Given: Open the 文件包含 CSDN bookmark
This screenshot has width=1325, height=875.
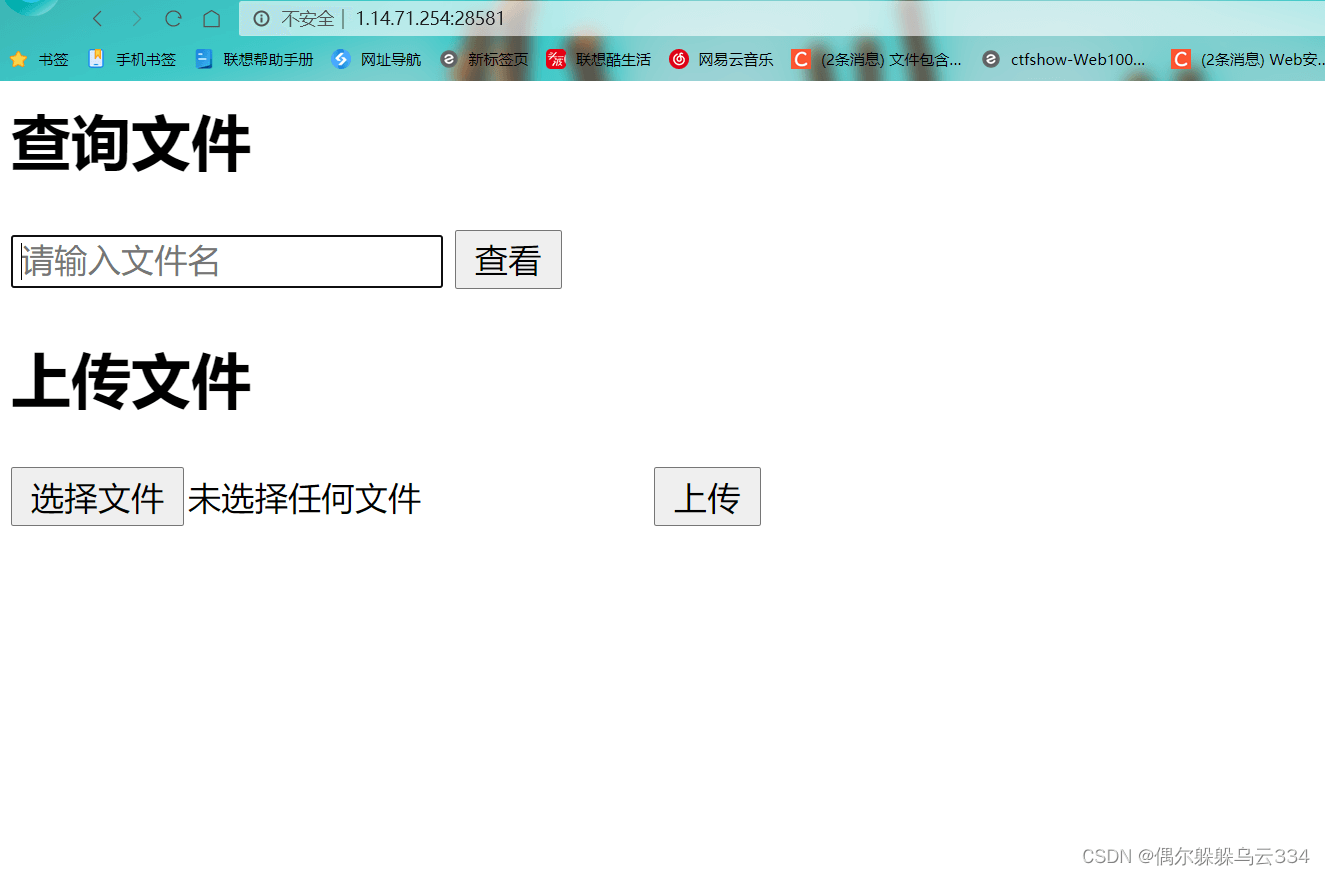Looking at the screenshot, I should 876,60.
